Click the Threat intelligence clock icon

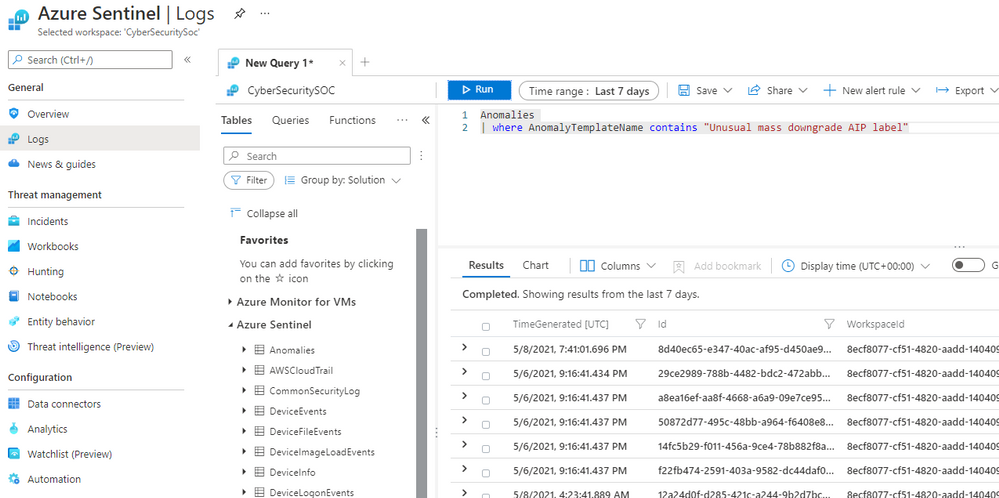(x=14, y=347)
